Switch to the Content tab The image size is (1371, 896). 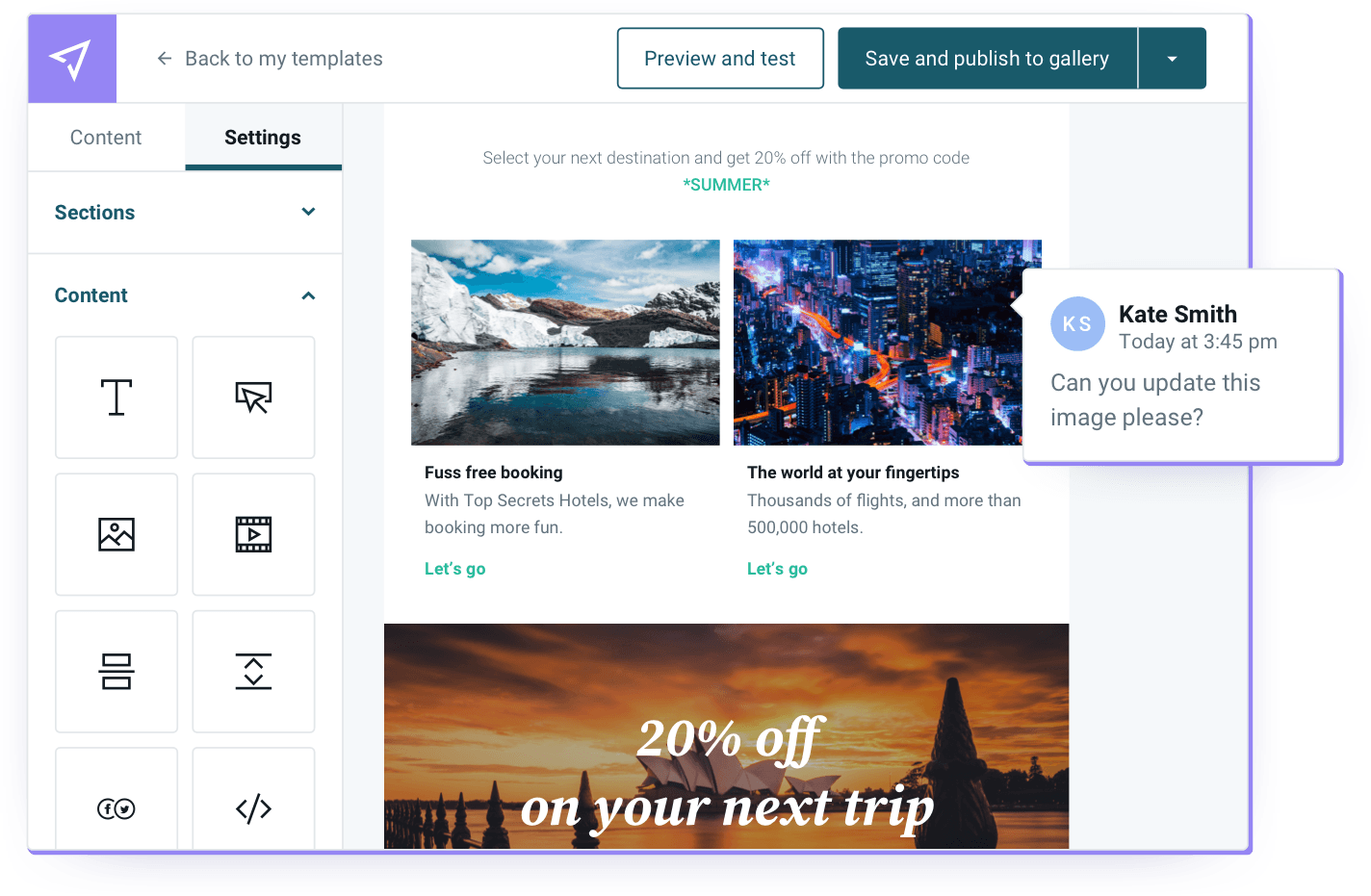pos(106,138)
